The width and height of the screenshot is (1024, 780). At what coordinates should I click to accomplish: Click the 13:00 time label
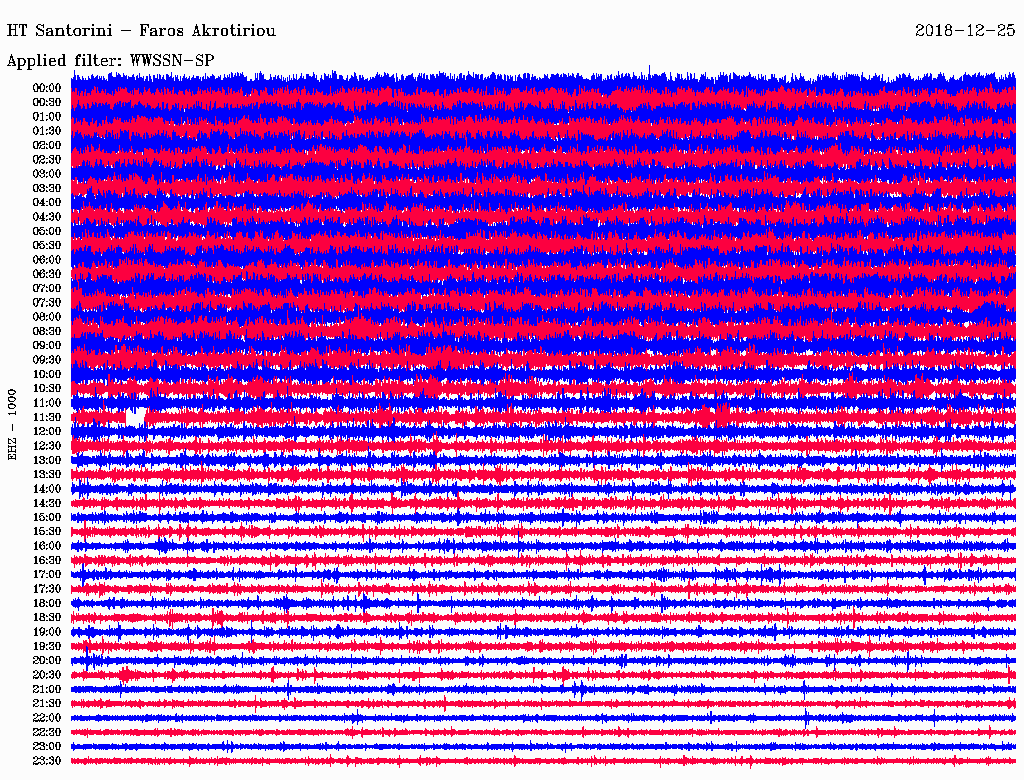47,461
